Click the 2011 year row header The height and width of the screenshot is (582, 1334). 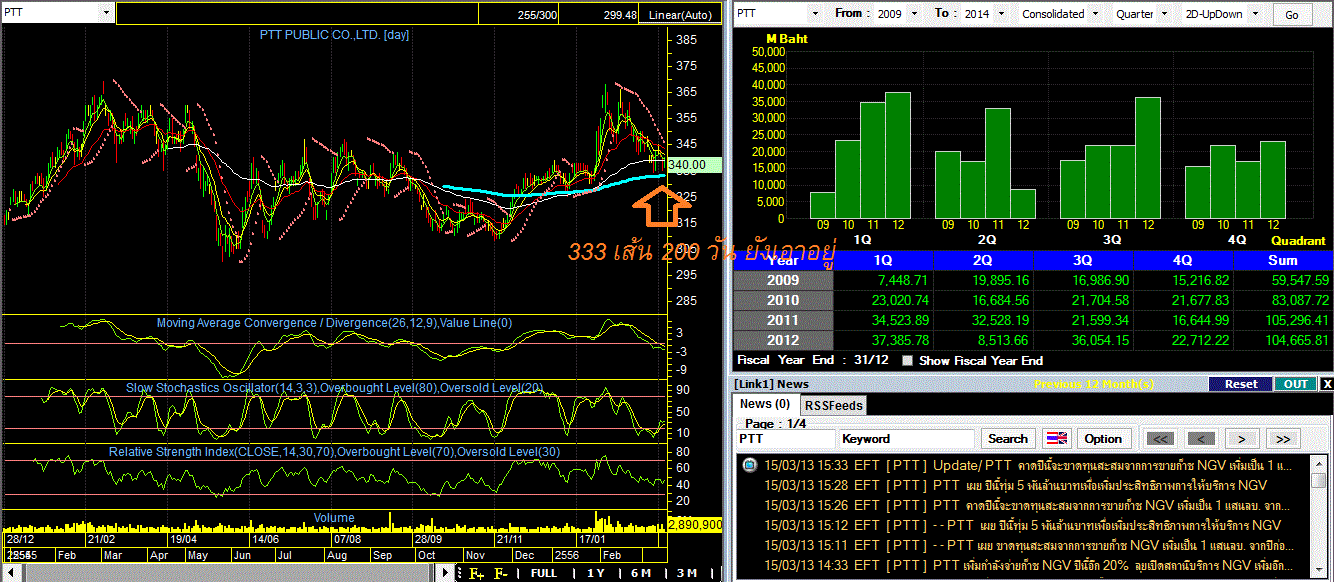(x=783, y=320)
